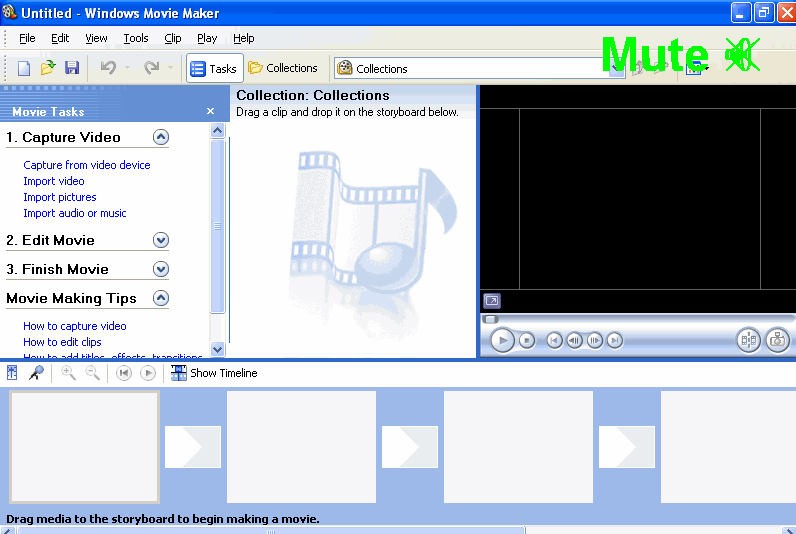
Task: Open the Clip menu
Action: (173, 38)
